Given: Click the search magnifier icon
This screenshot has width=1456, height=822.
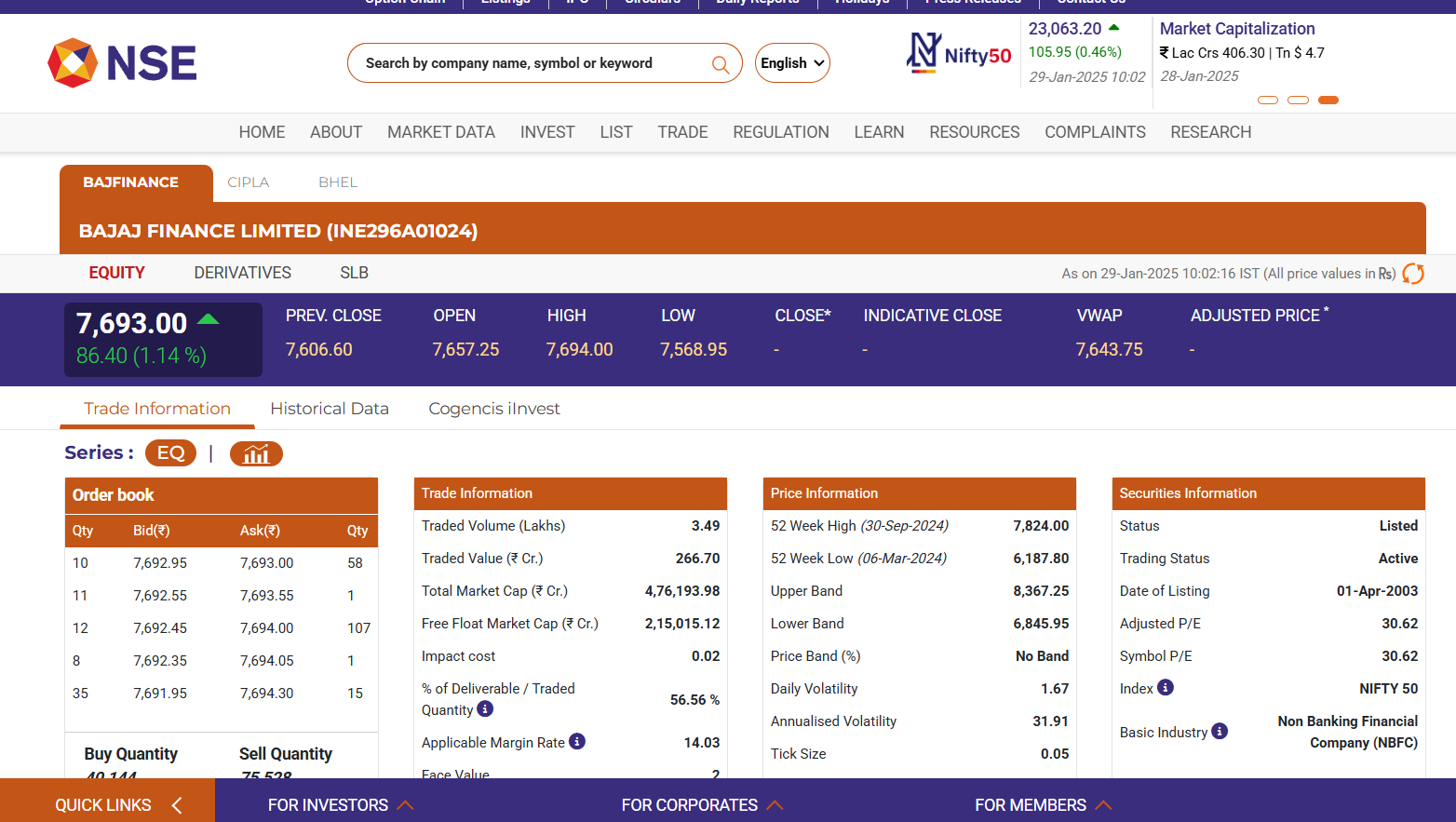Looking at the screenshot, I should [x=720, y=64].
